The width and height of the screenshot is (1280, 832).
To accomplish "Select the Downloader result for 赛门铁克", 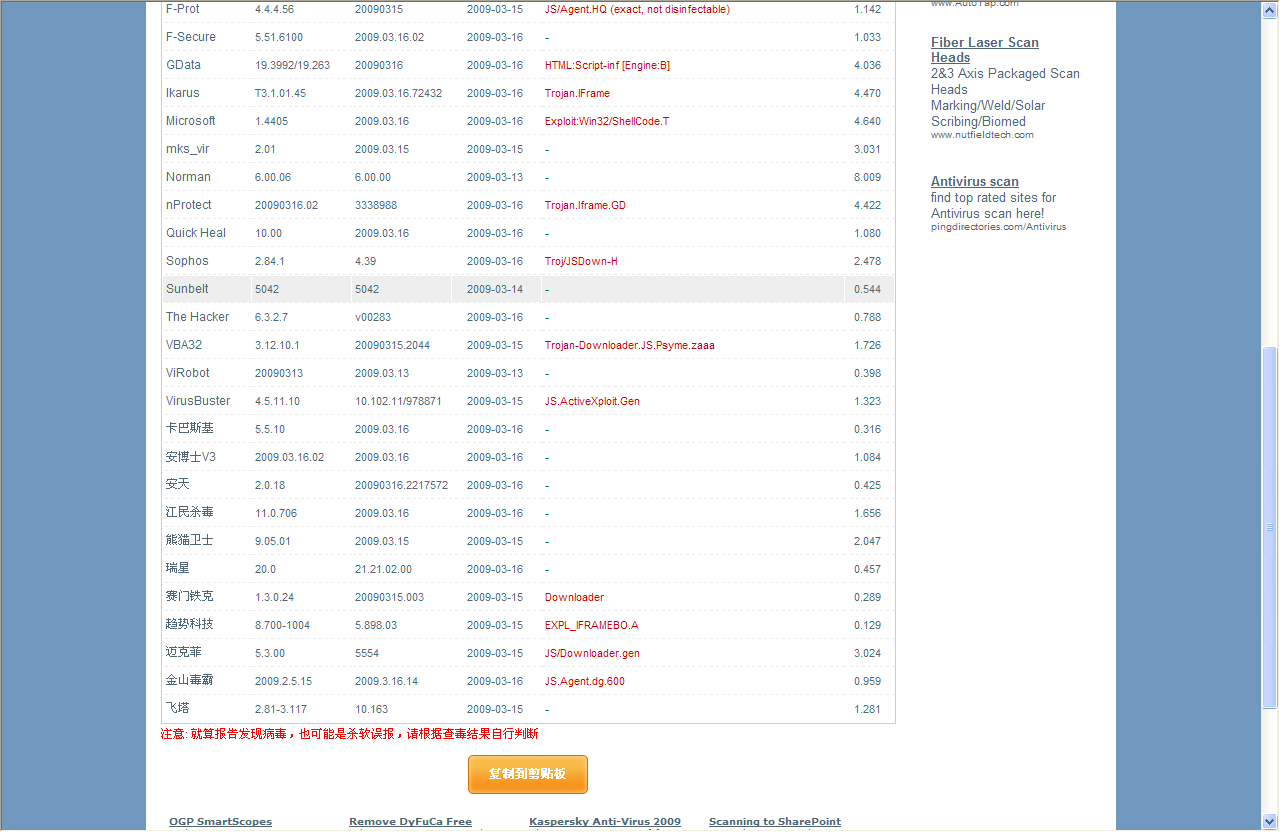I will pos(574,597).
